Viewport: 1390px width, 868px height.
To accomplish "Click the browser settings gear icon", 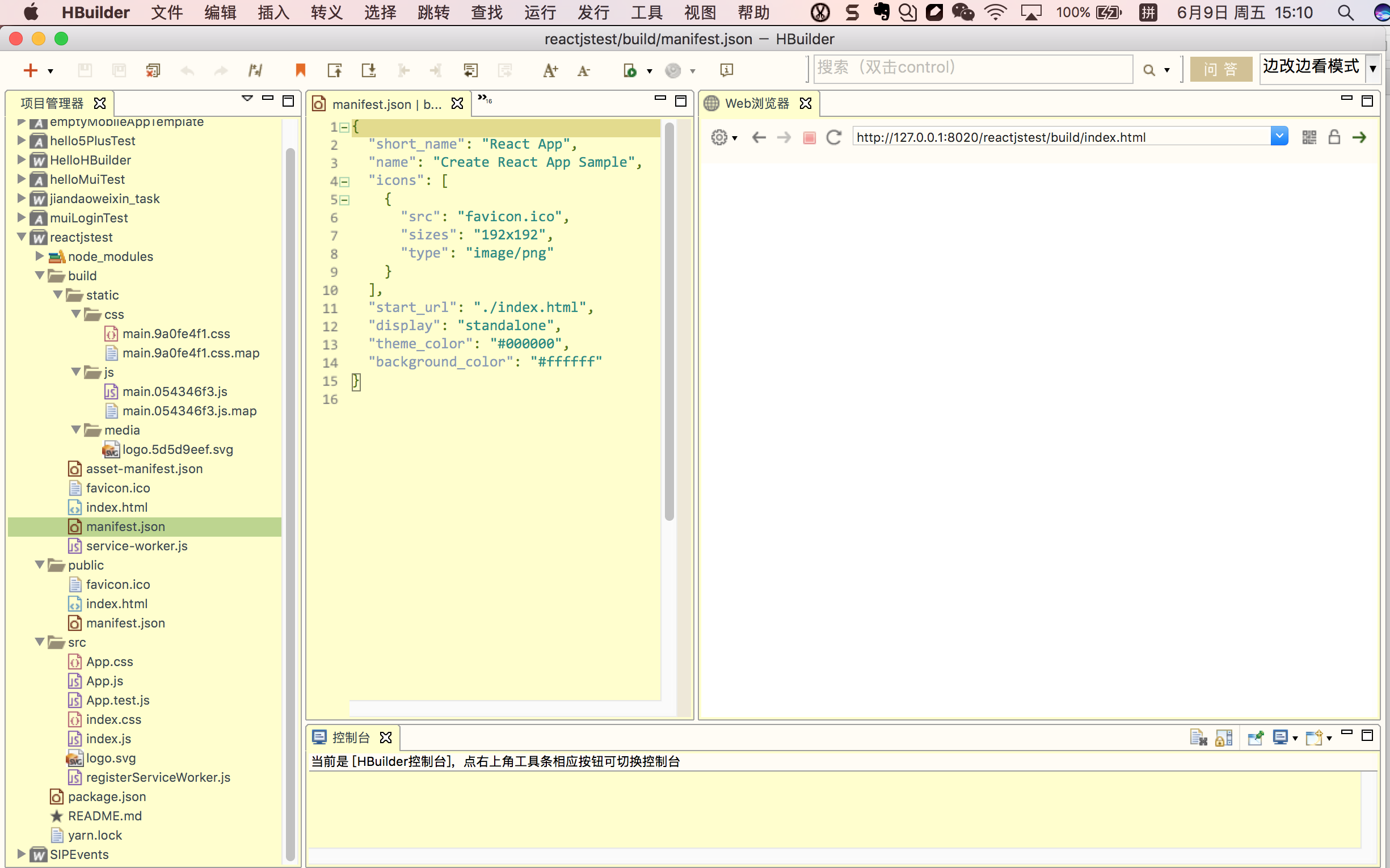I will [x=719, y=137].
